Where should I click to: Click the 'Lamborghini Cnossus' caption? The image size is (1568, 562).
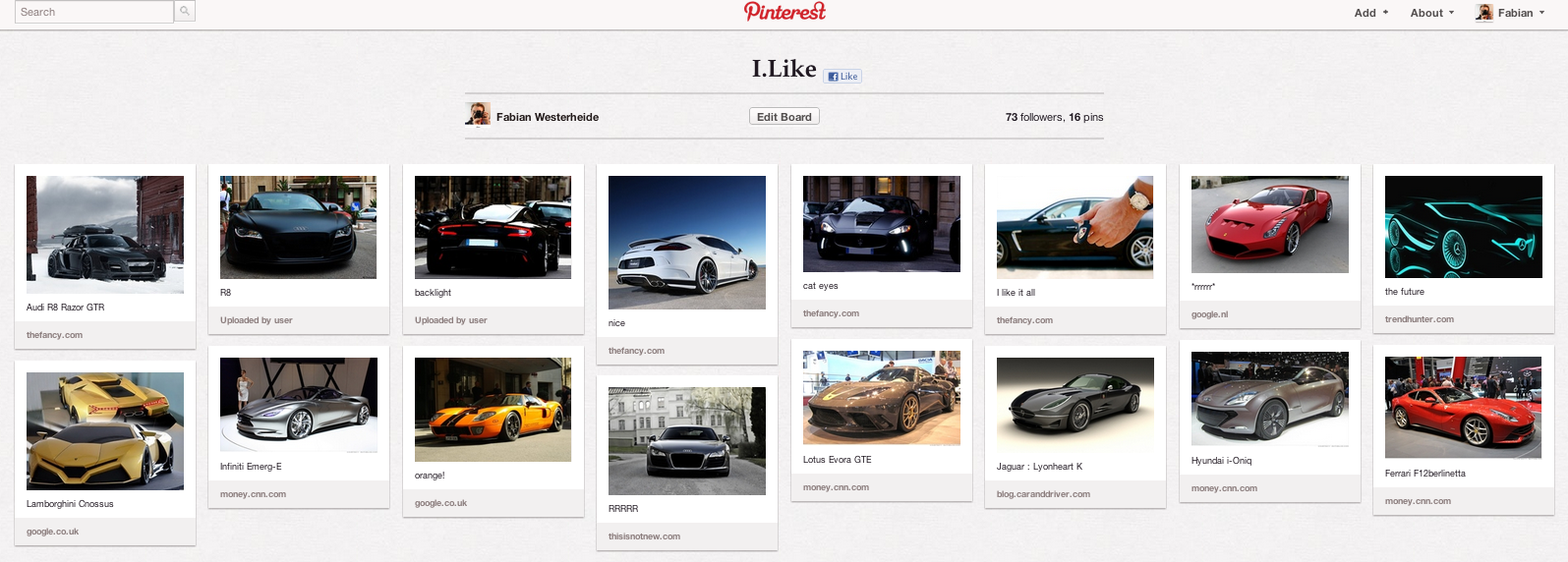tap(70, 504)
